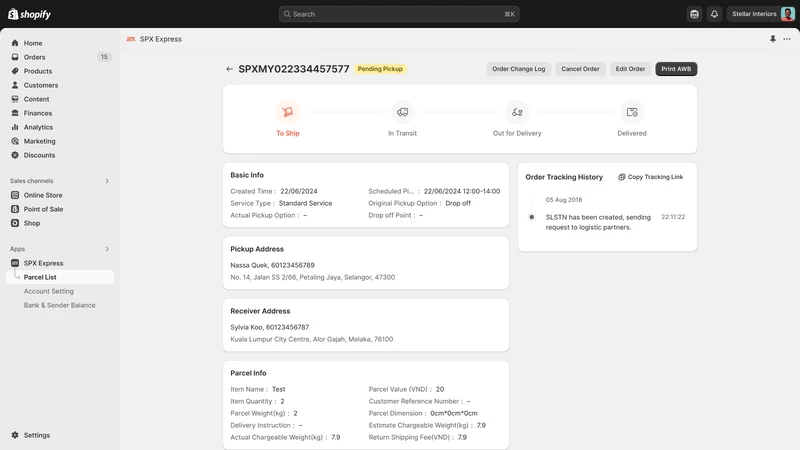Click the tracking history timeline dot
The image size is (800, 450).
click(x=532, y=217)
